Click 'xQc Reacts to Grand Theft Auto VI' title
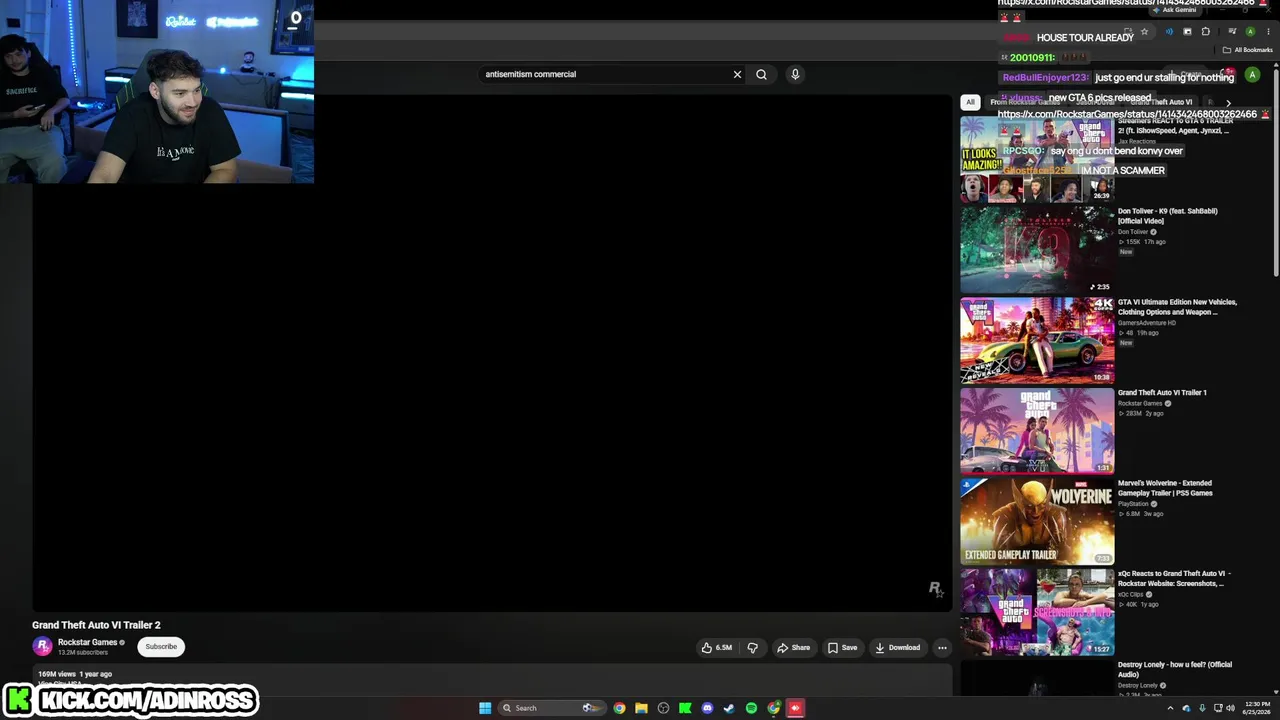The width and height of the screenshot is (1280, 720). [1174, 578]
